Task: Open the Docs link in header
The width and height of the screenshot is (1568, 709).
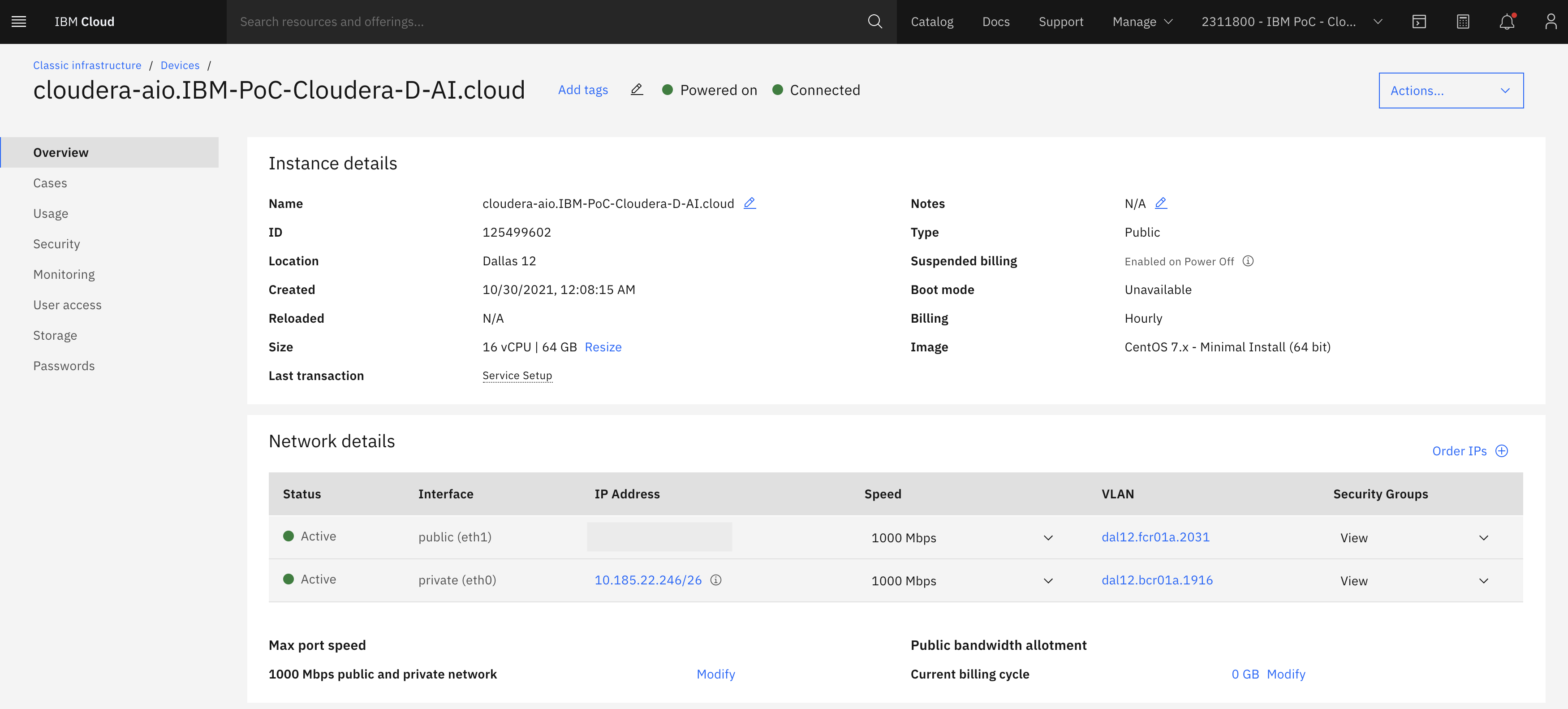Action: (x=996, y=22)
